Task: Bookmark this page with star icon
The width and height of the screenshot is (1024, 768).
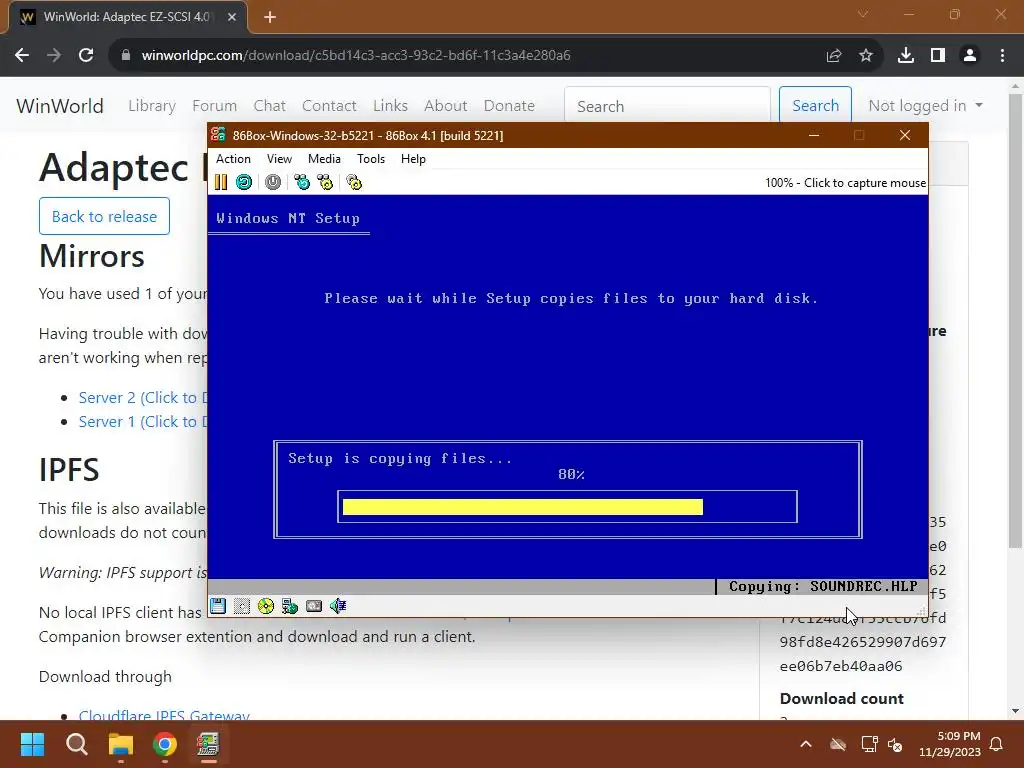Action: coord(866,56)
